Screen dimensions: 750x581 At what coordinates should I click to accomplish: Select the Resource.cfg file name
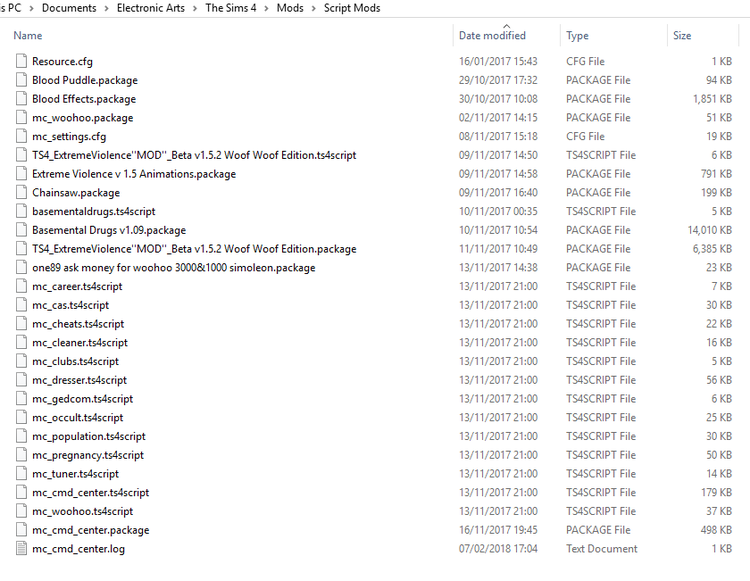(x=62, y=61)
